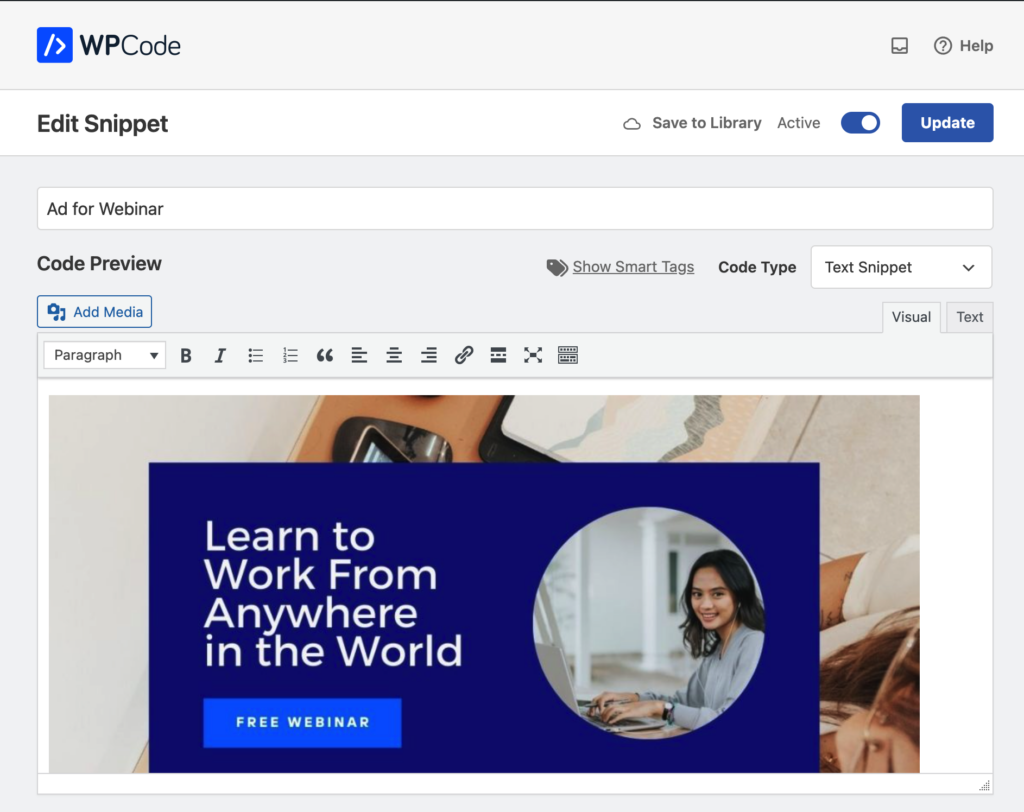The image size is (1024, 812).
Task: Open the Show Smart Tags link
Action: [633, 267]
